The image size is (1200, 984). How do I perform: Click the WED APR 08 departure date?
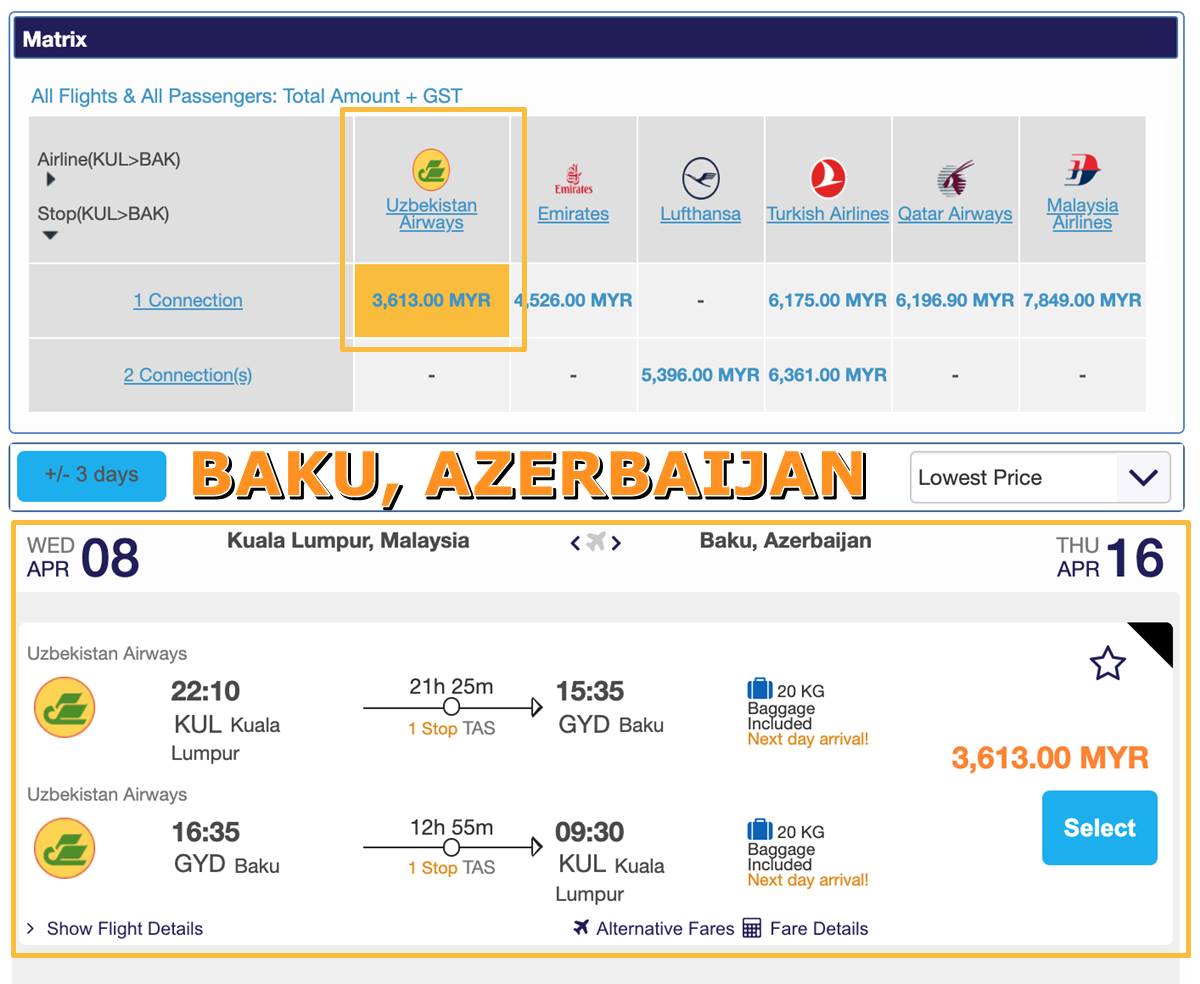coord(83,558)
